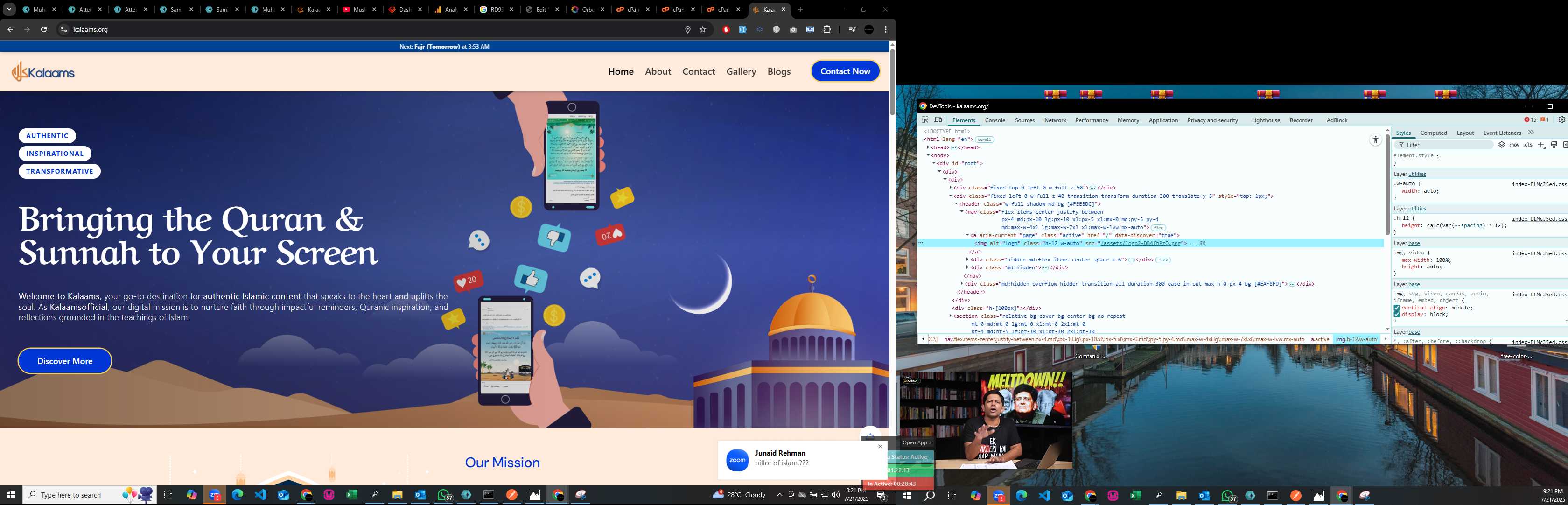Click the new style rule plus icon
1568x505 pixels.
coord(1540,145)
